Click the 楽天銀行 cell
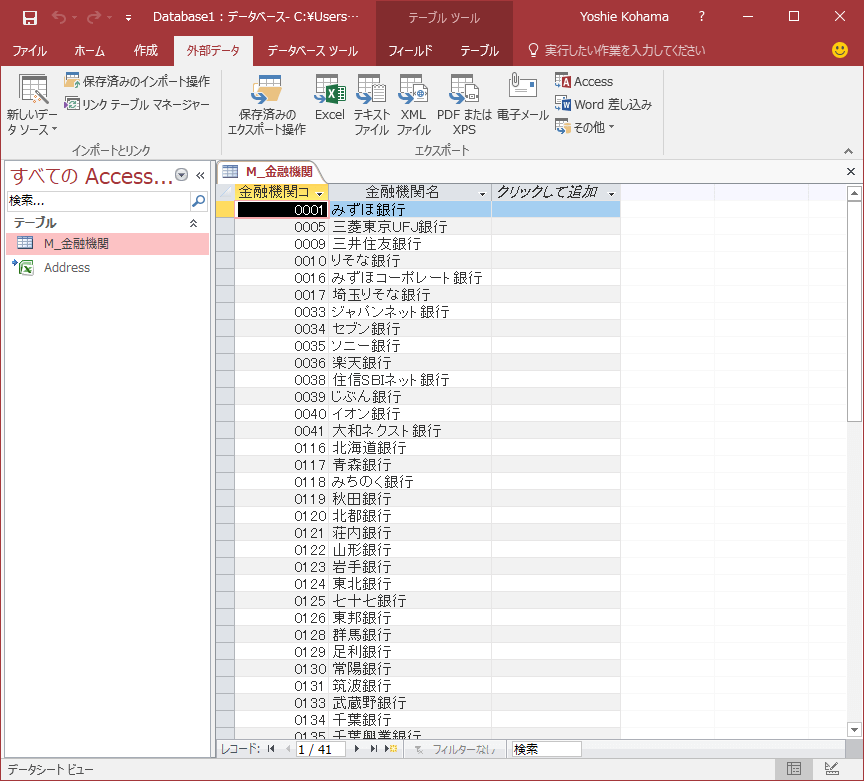This screenshot has height=781, width=864. coord(410,363)
